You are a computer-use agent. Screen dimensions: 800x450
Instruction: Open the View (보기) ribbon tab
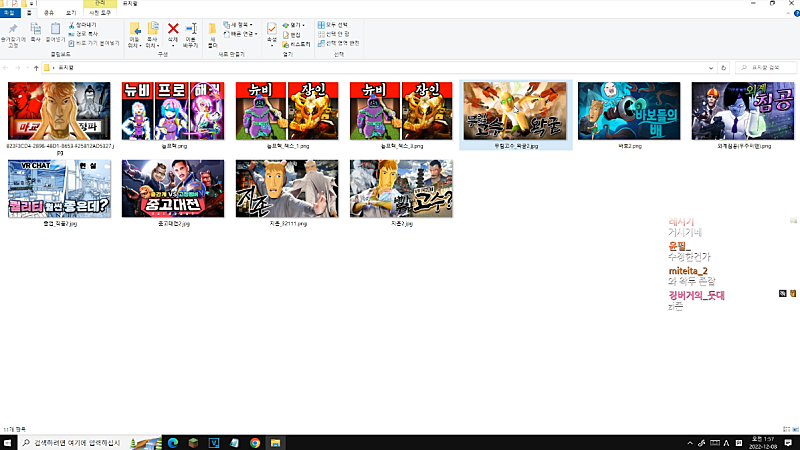(70, 12)
